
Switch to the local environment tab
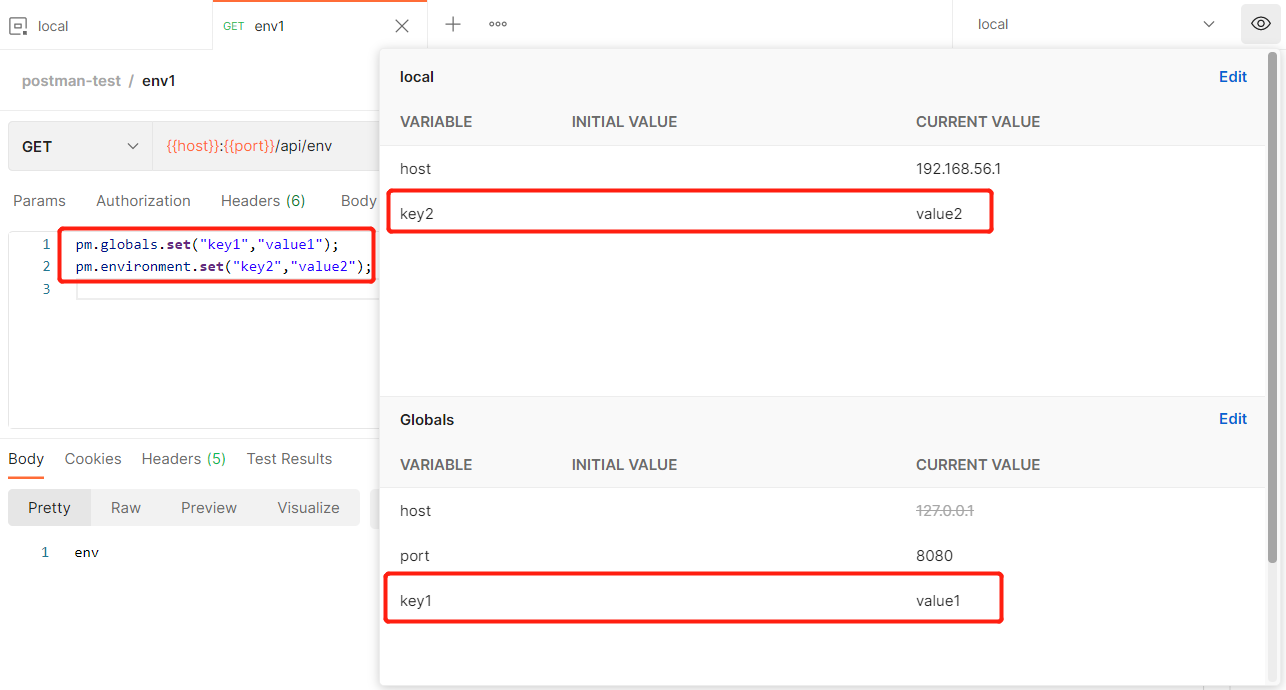click(x=106, y=25)
